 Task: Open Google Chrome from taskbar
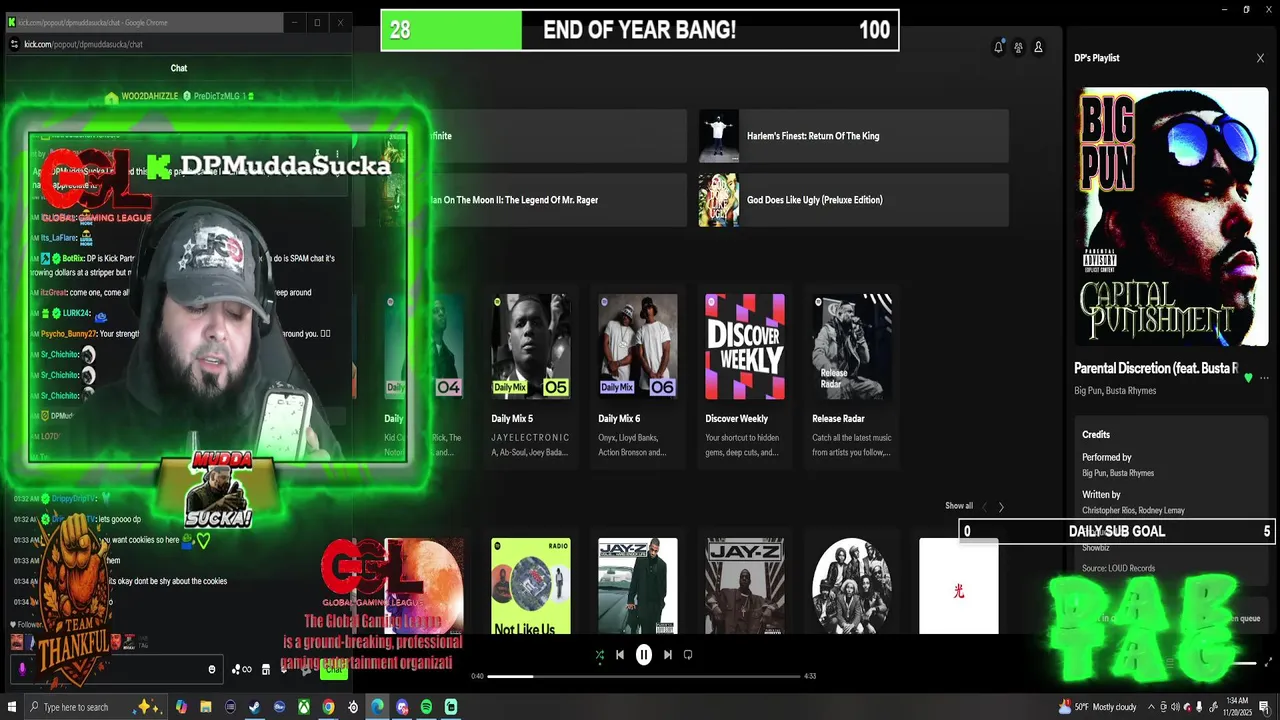tap(328, 707)
